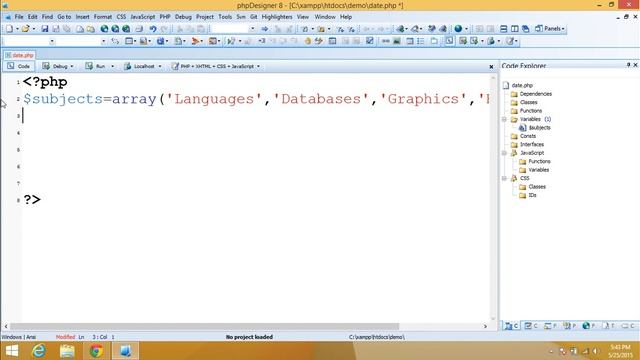Click the checkbox form element icon
Image resolution: width=640 pixels, height=360 pixels.
click(369, 41)
